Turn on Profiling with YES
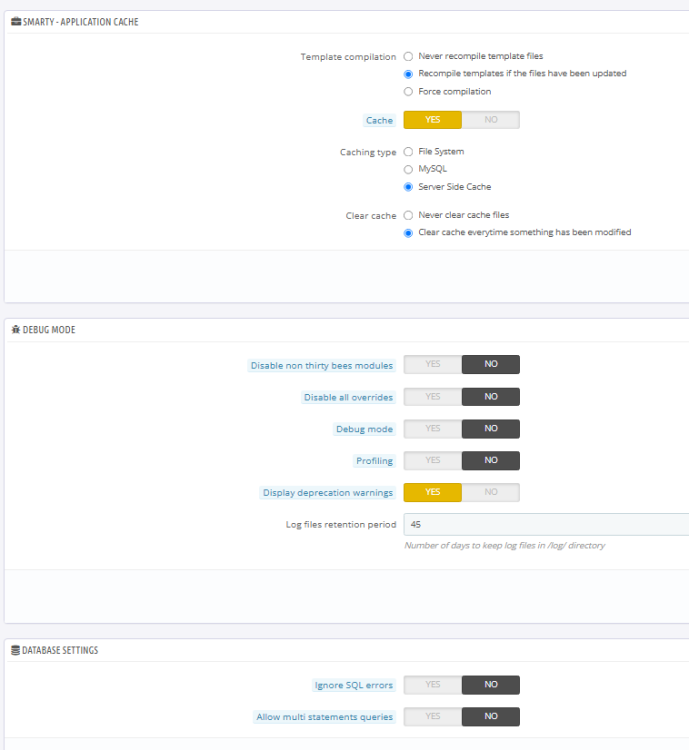 tap(433, 461)
